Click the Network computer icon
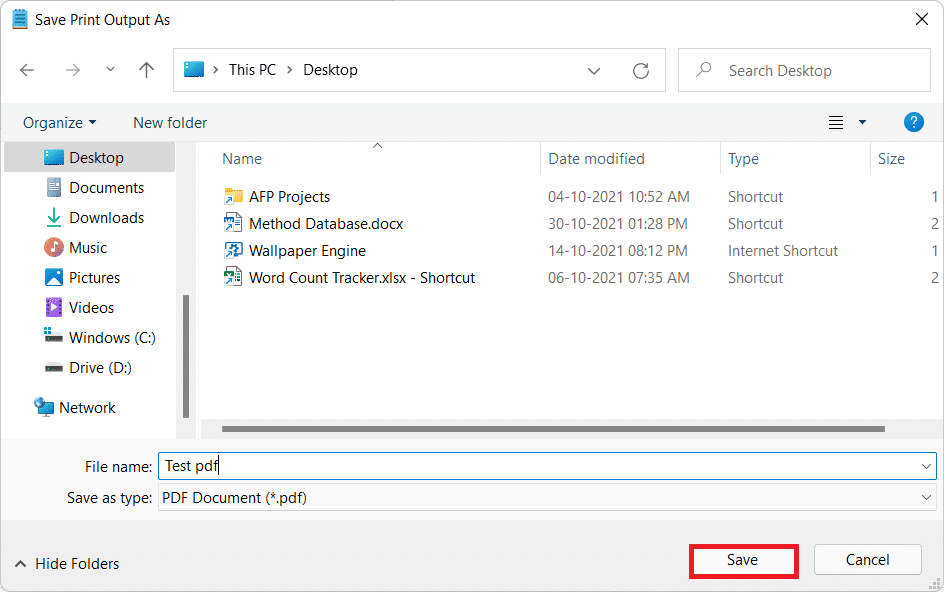Screen dimensions: 944x592 coord(43,407)
